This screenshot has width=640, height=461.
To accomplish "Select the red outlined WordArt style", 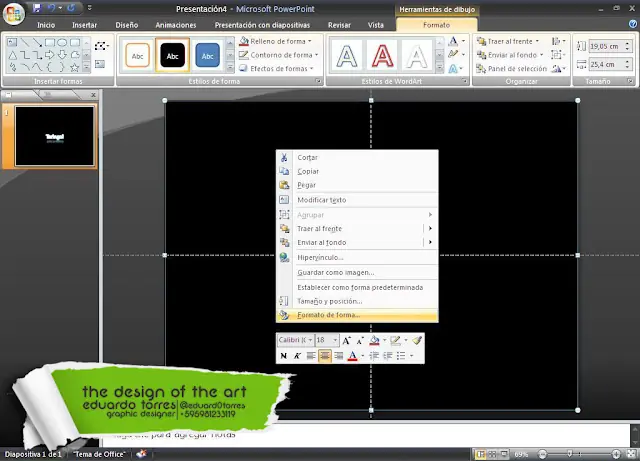I will click(x=382, y=56).
